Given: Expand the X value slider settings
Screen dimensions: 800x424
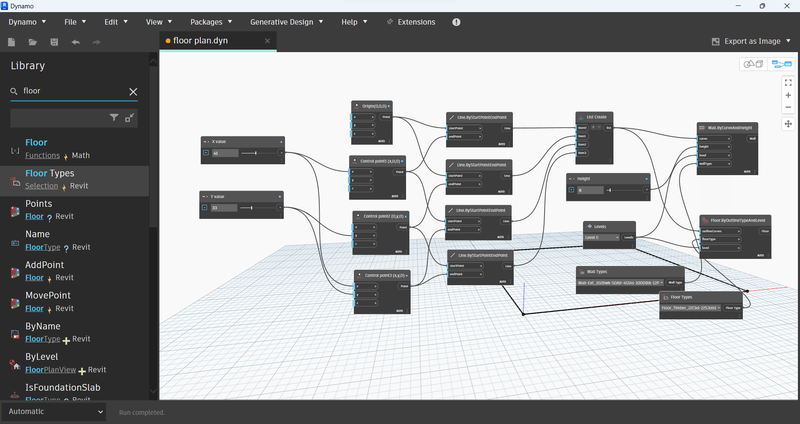Looking at the screenshot, I should click(x=206, y=153).
